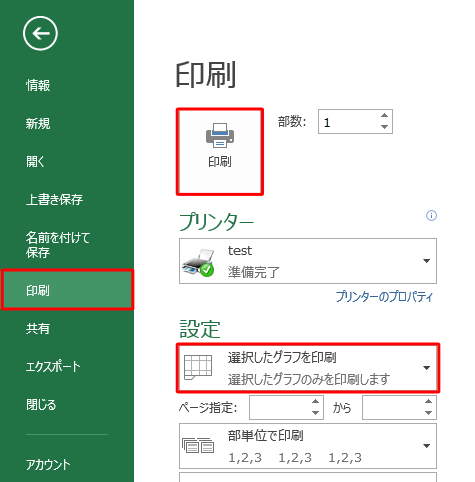The width and height of the screenshot is (475, 482).
Task: Decrement the から end page value
Action: point(428,413)
